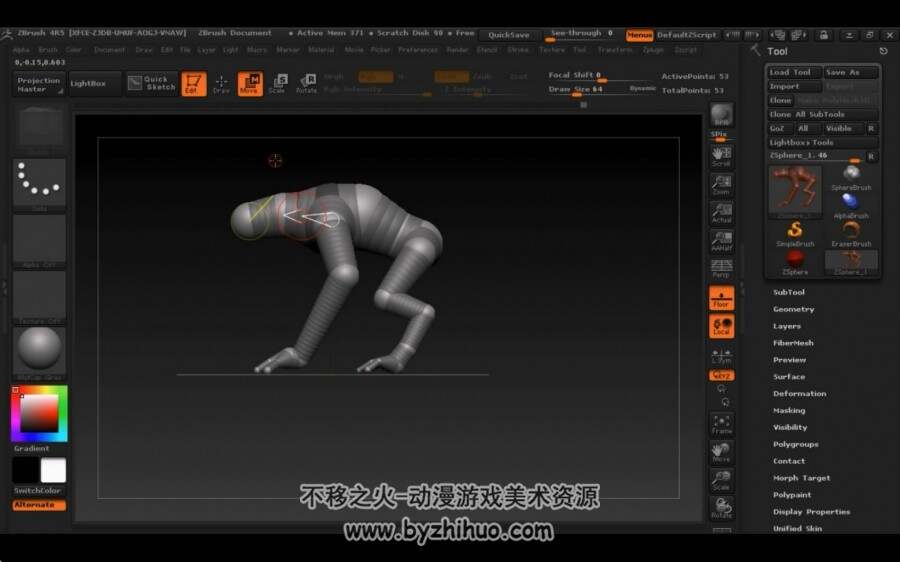Open the material sphere selector
The width and height of the screenshot is (900, 562).
point(39,352)
